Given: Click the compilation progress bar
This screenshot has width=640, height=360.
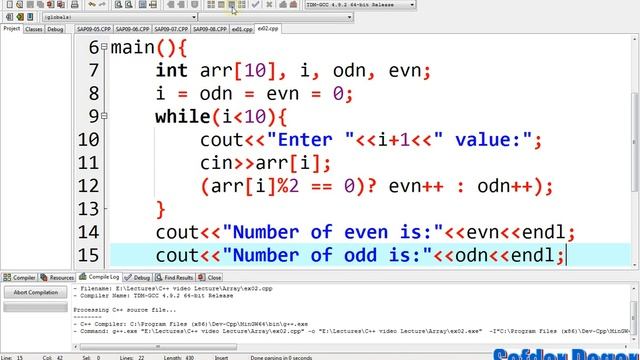Looking at the screenshot, I should click(x=36, y=307).
